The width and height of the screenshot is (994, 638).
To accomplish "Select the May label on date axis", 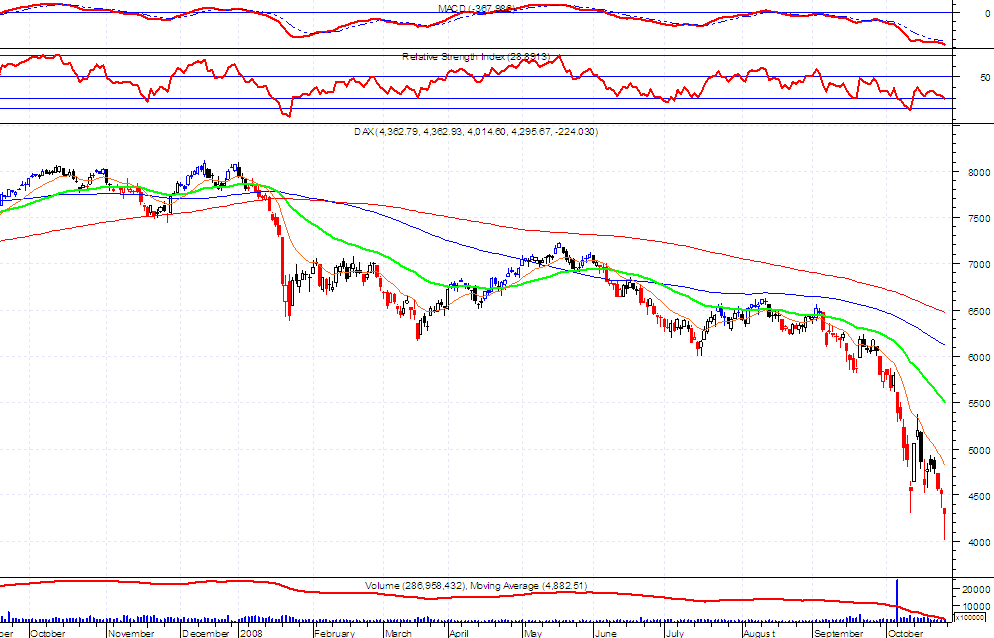I will tap(533, 633).
